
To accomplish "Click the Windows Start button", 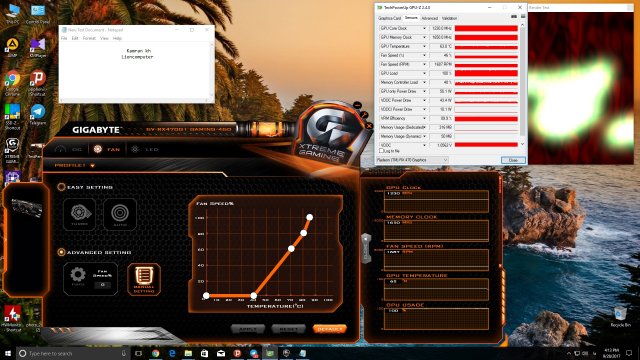I will [x=8, y=353].
